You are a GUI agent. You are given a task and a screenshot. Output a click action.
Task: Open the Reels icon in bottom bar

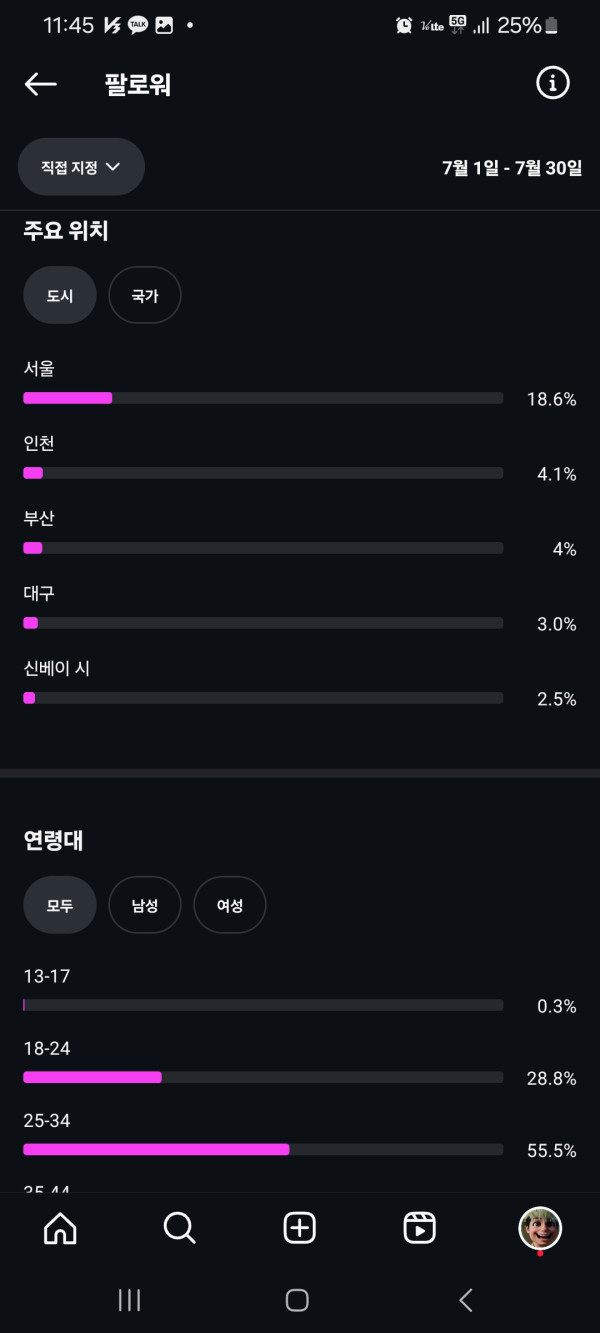[x=420, y=1228]
